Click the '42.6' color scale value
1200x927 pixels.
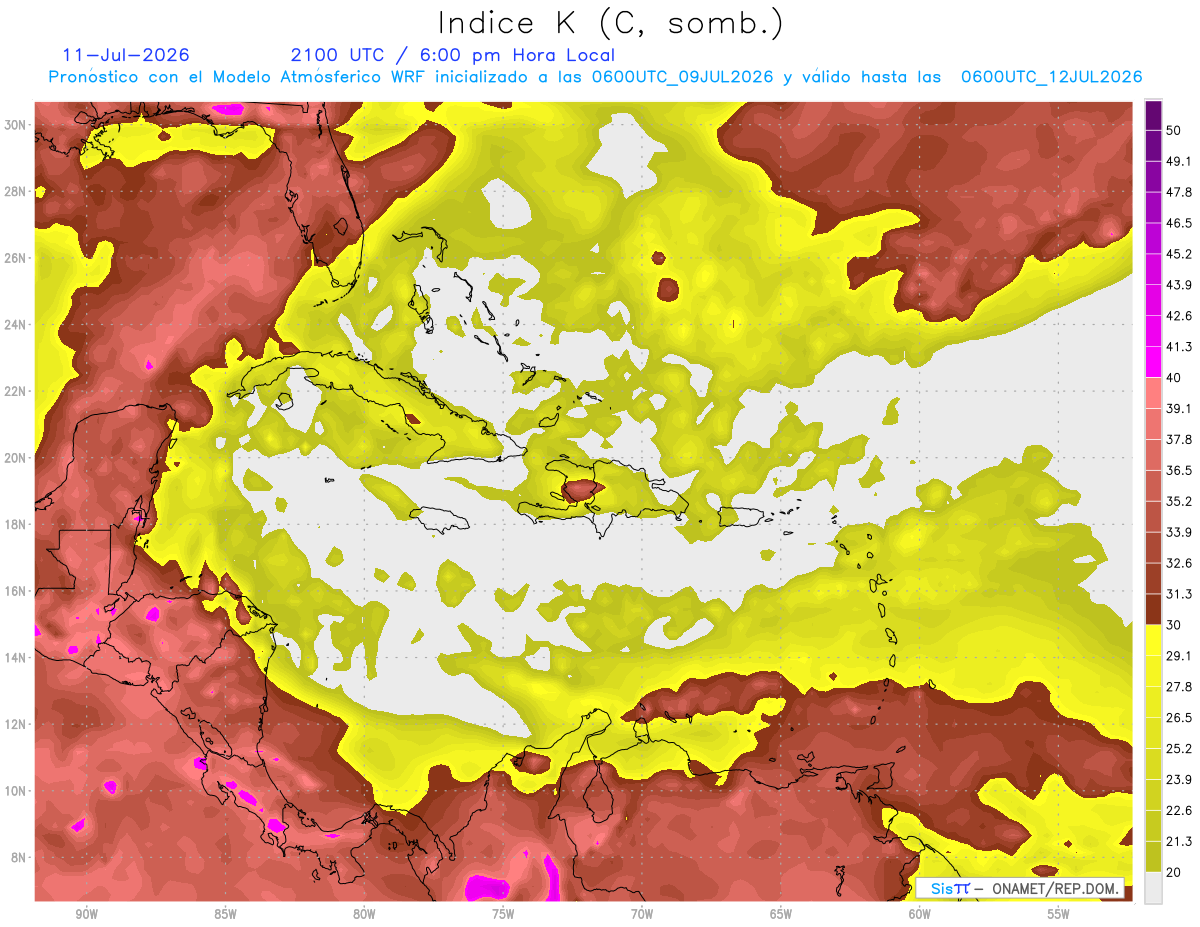click(1178, 316)
